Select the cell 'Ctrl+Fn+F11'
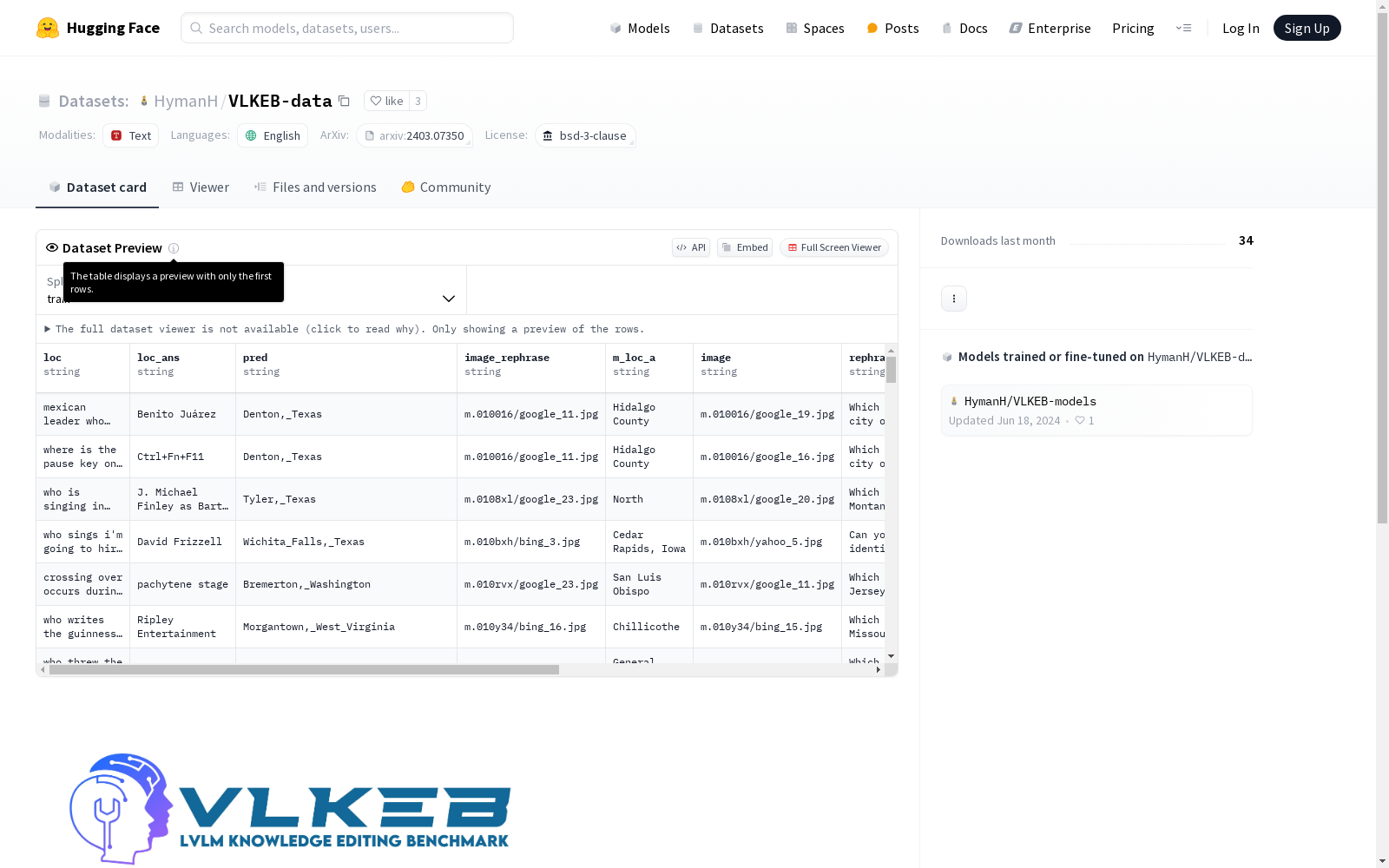Viewport: 1389px width, 868px height. click(182, 457)
